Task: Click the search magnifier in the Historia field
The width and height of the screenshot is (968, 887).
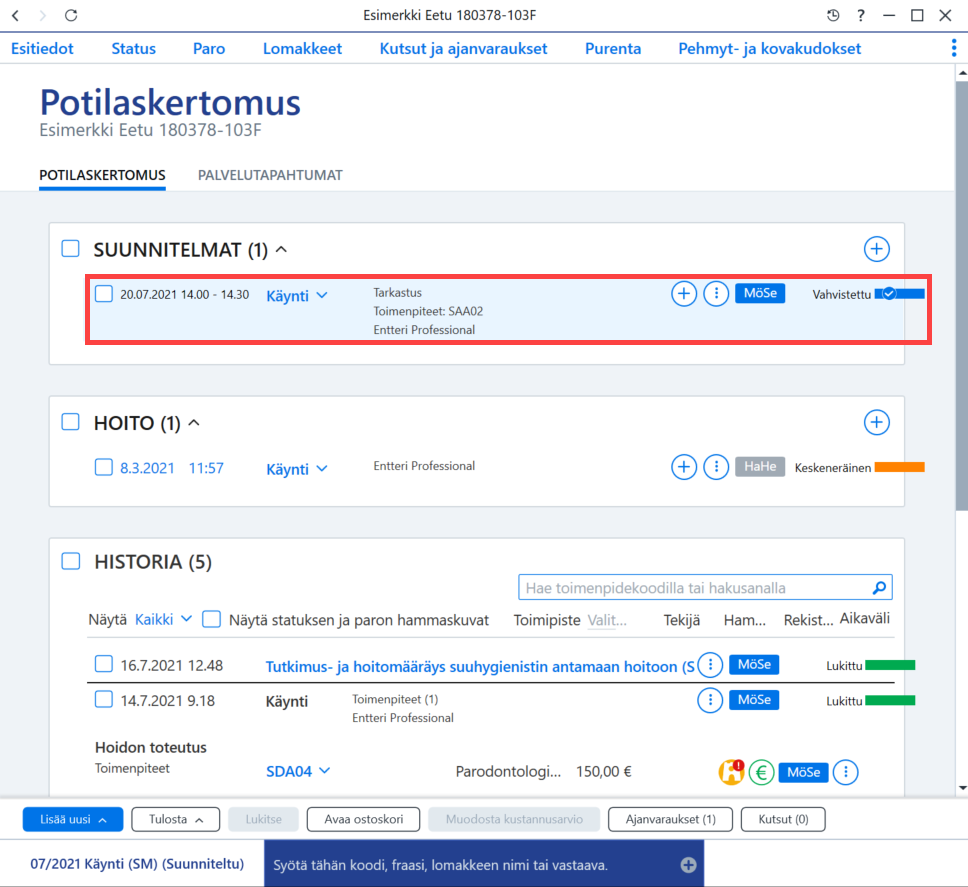Action: tap(879, 588)
